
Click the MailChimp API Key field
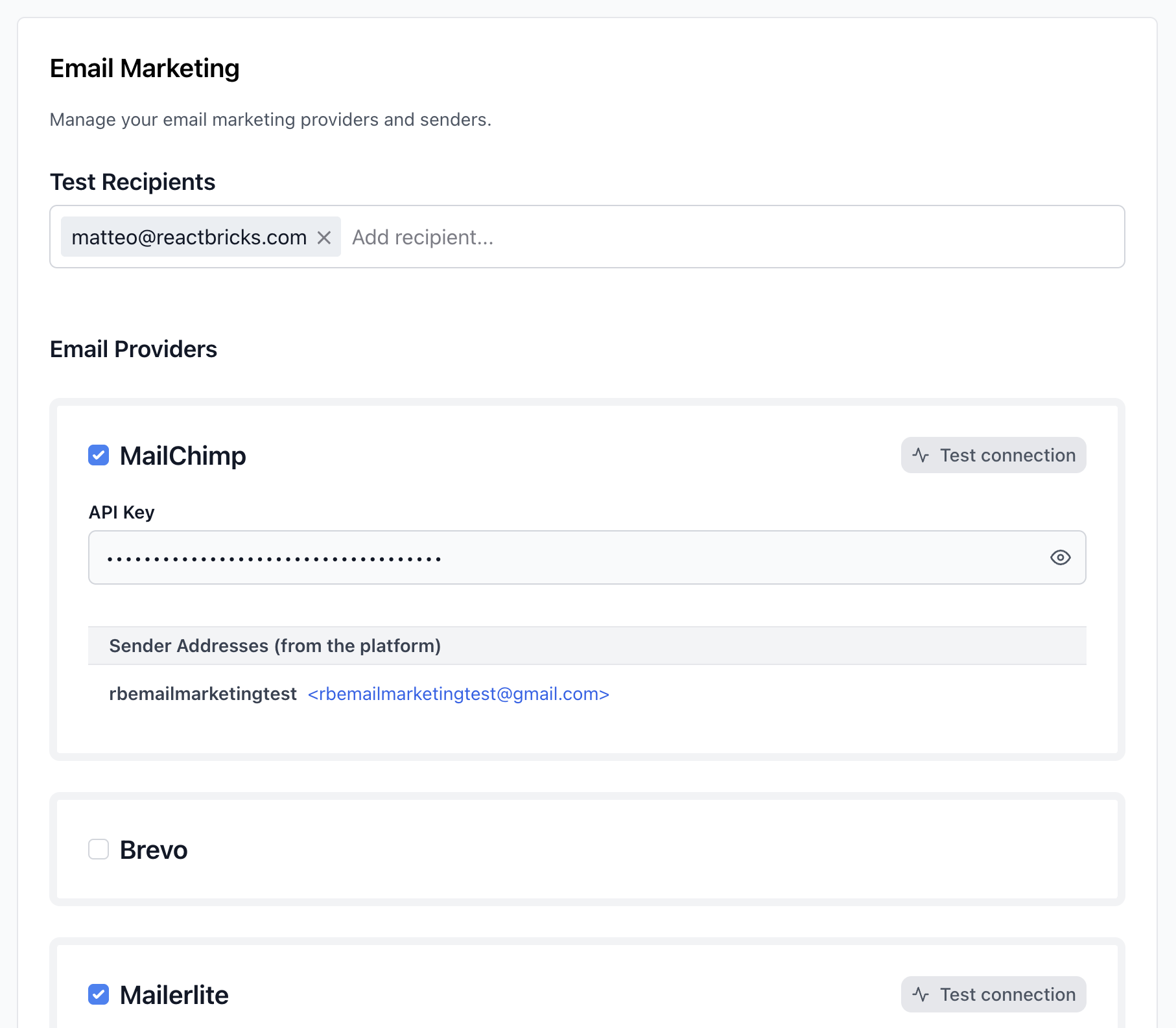click(587, 557)
